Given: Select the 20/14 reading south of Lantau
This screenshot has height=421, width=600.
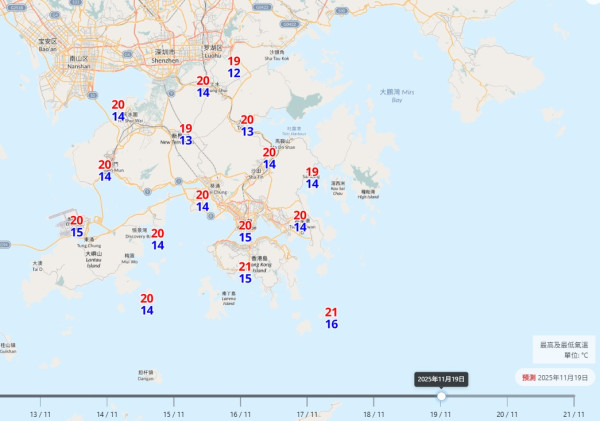Looking at the screenshot, I should click(x=147, y=304).
